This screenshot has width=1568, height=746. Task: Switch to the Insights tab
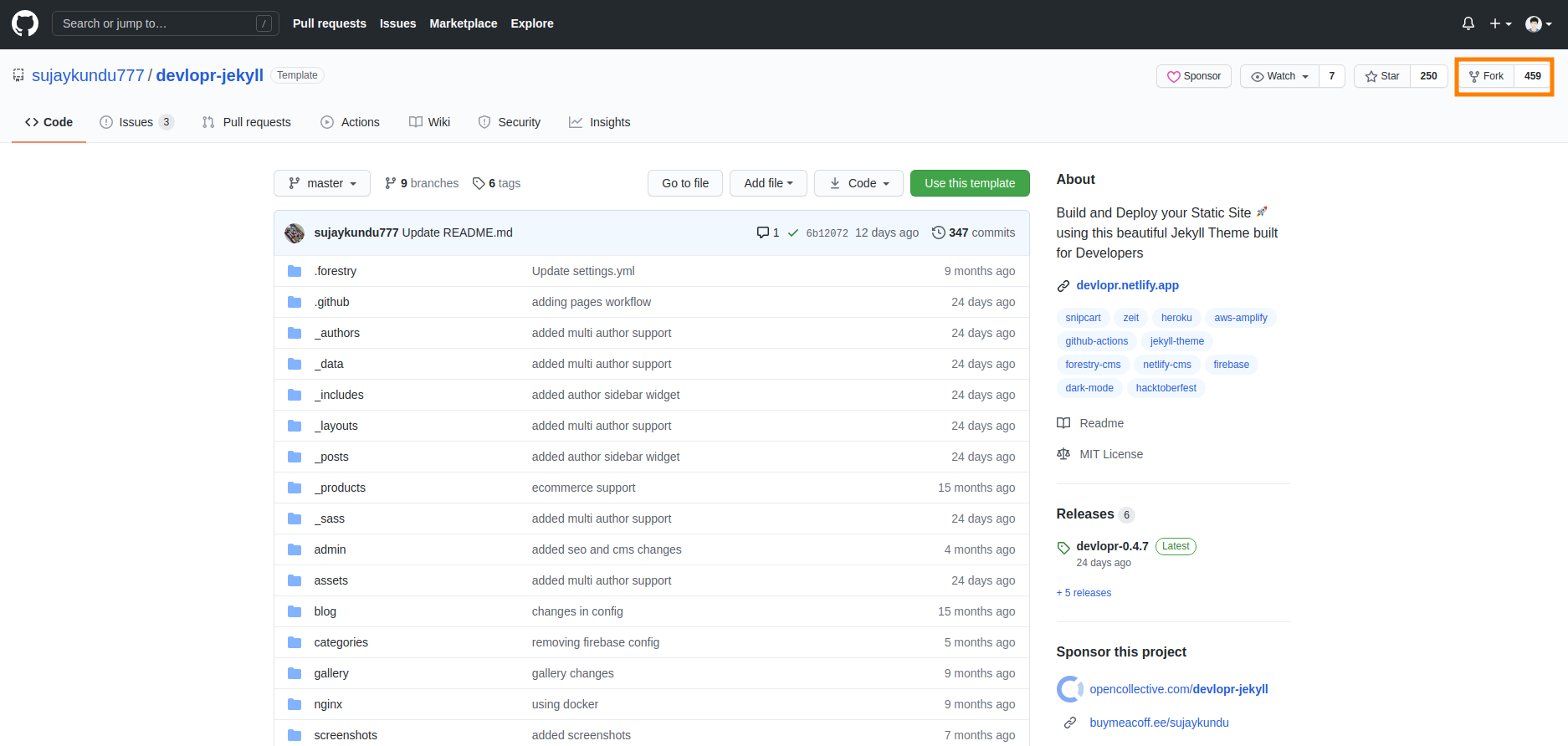tap(600, 122)
